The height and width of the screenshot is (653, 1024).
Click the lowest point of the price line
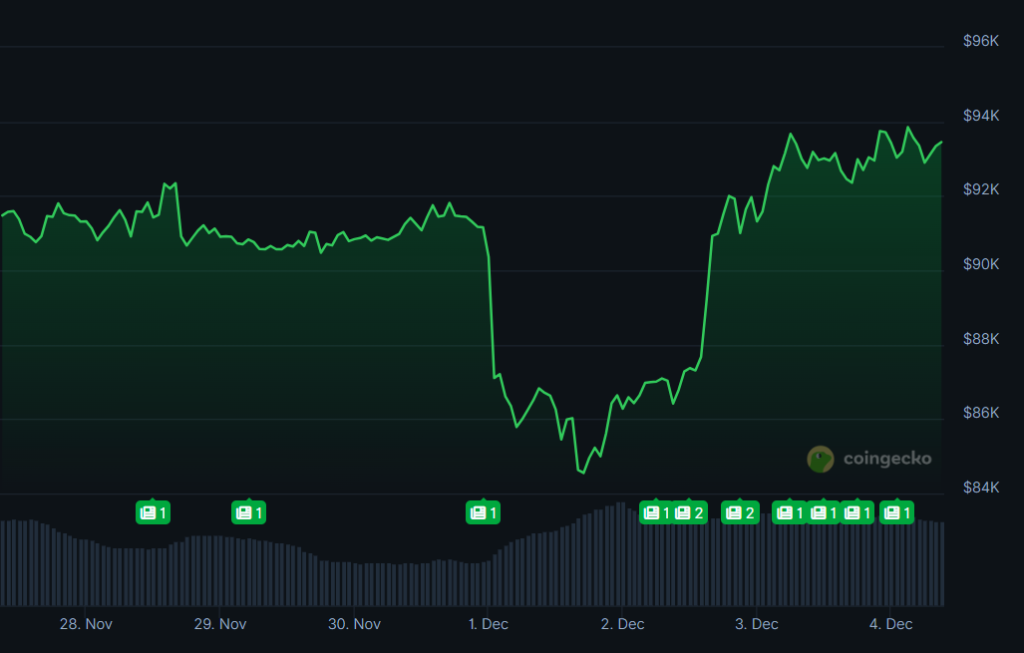tap(583, 472)
